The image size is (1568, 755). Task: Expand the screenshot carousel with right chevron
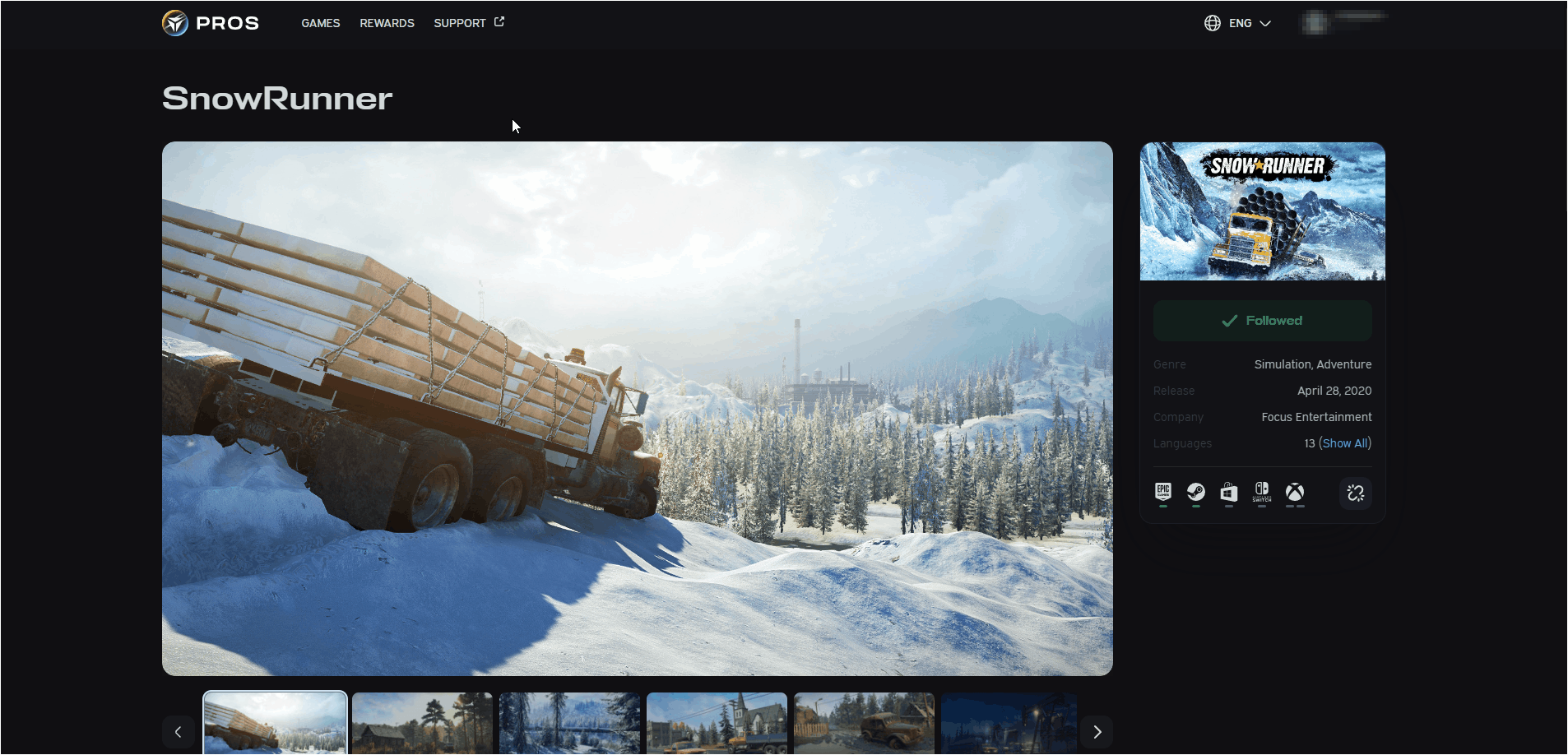[1096, 730]
